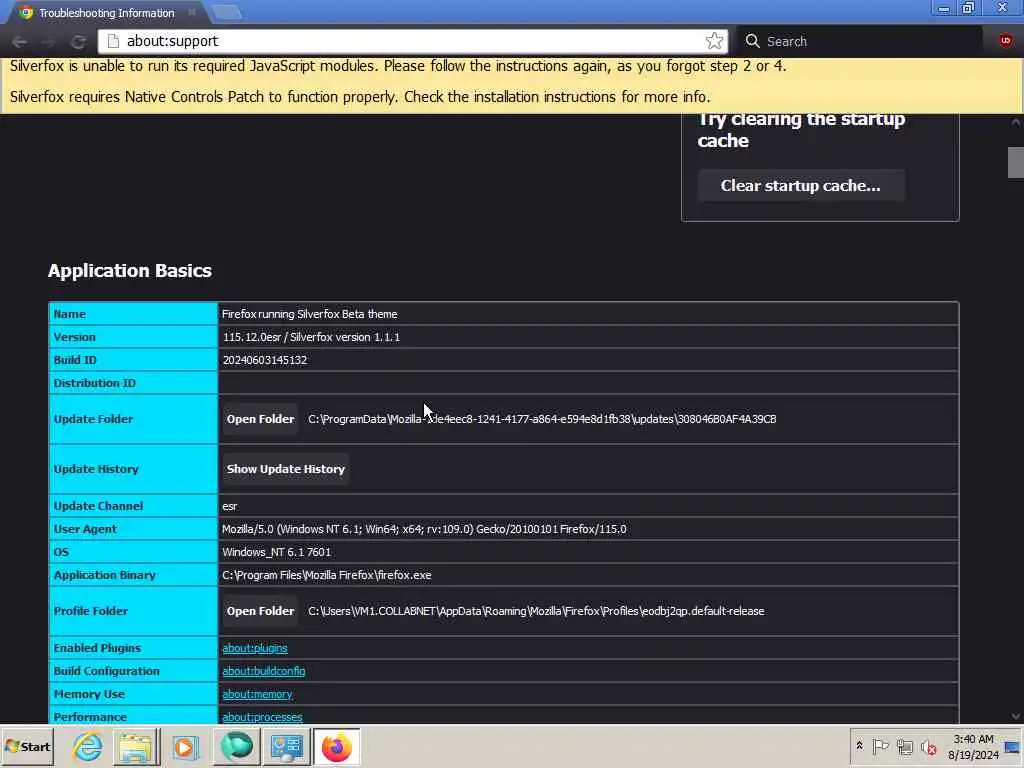This screenshot has width=1024, height=768.
Task: Open the about:buildconfig link
Action: pyautogui.click(x=263, y=671)
